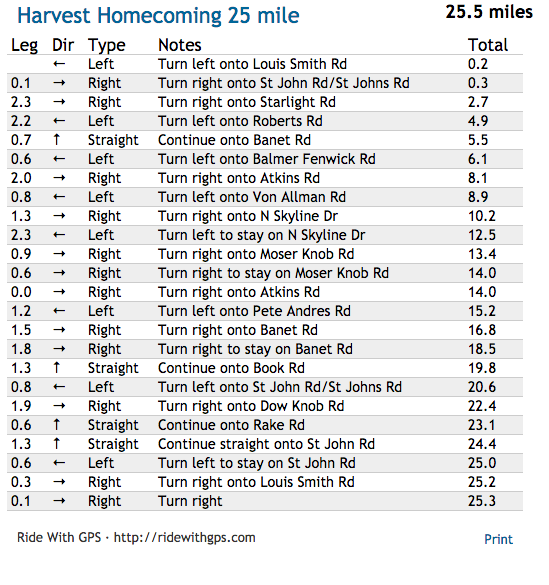Click the 25.5 miles total distance label
The width and height of the screenshot is (549, 585).
point(489,12)
